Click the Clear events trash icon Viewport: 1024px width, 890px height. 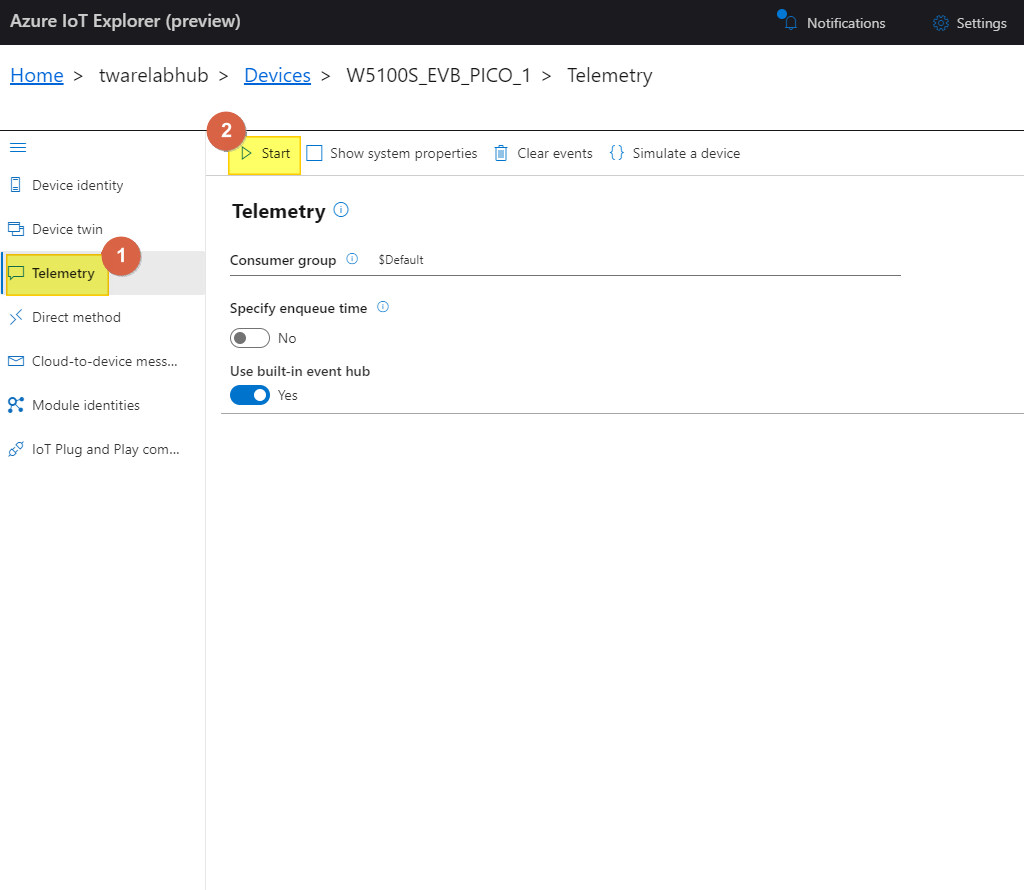pos(501,153)
